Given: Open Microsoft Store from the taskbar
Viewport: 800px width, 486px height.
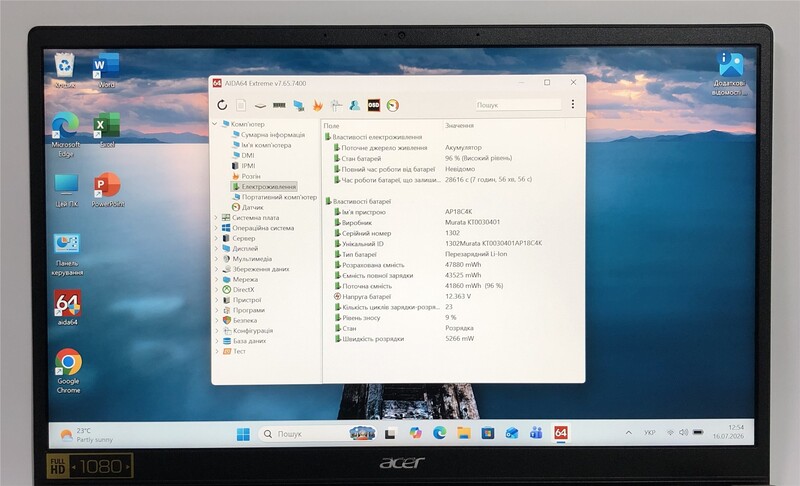Looking at the screenshot, I should [488, 433].
